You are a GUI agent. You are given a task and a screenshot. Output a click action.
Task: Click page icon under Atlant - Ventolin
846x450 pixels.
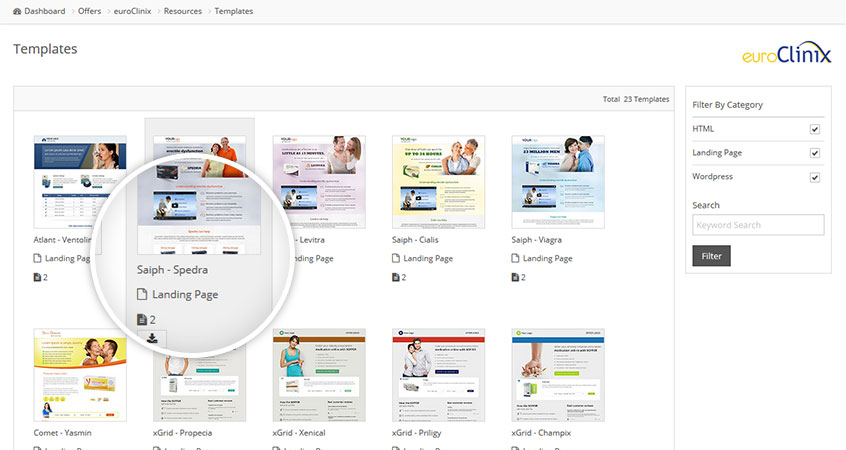37,258
